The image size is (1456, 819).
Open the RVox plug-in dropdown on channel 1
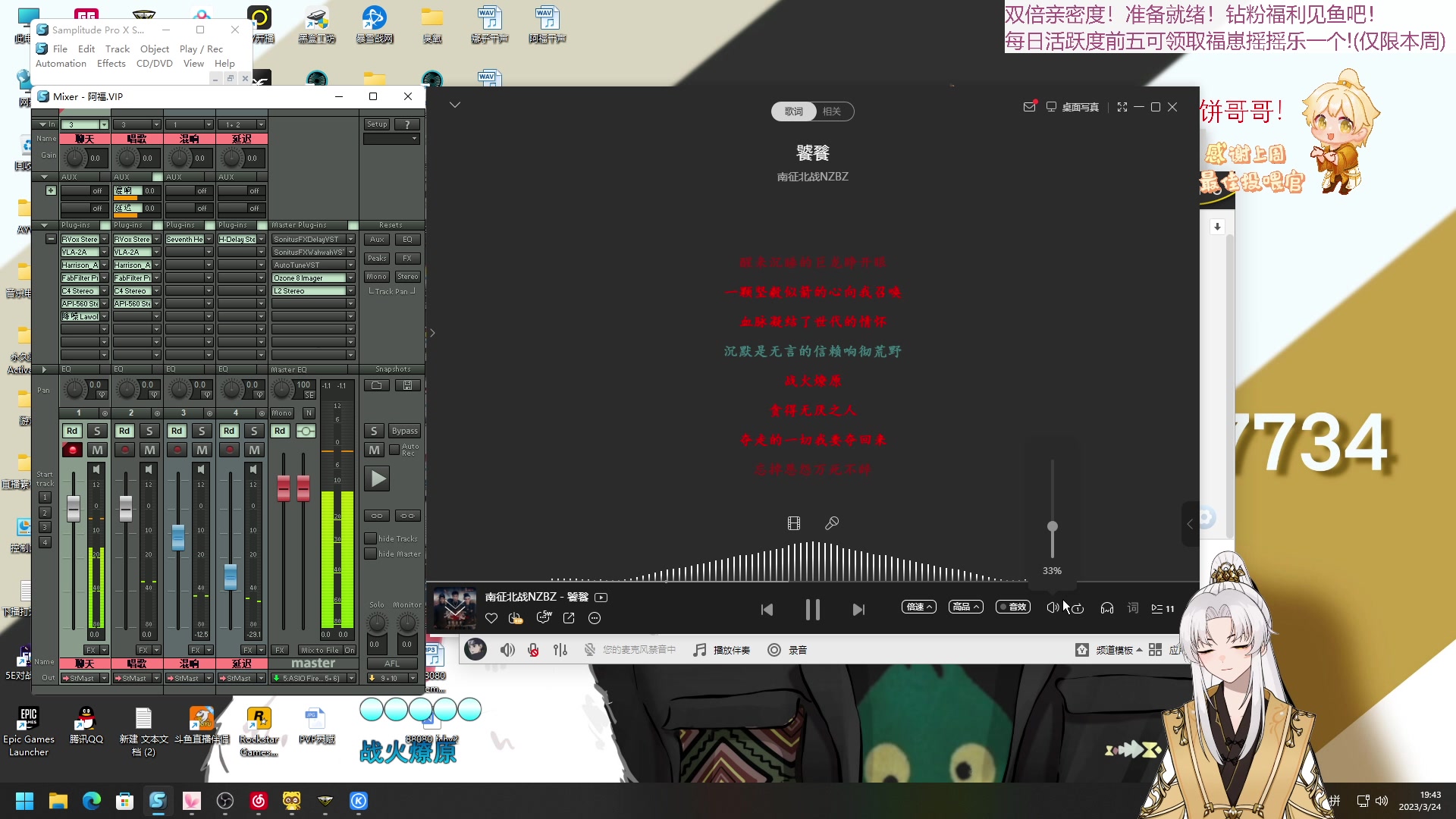(104, 240)
